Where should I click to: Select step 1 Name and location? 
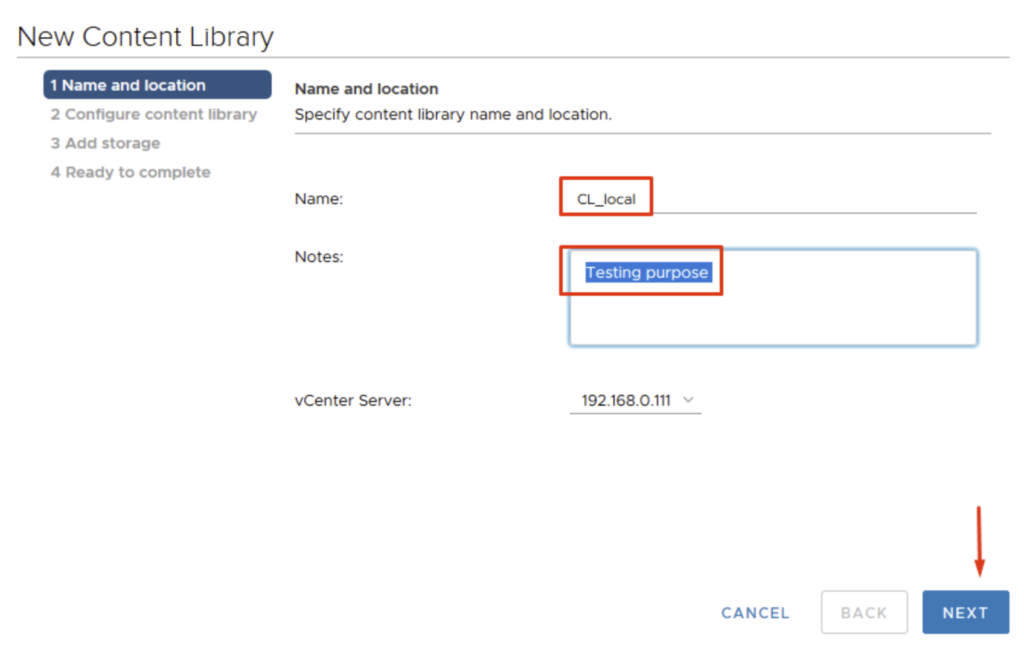pos(157,85)
